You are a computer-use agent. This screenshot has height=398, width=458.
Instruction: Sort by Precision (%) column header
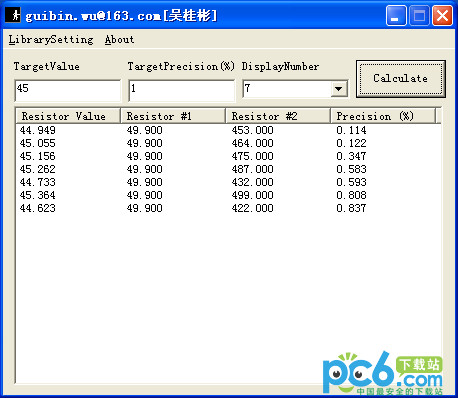(x=383, y=116)
